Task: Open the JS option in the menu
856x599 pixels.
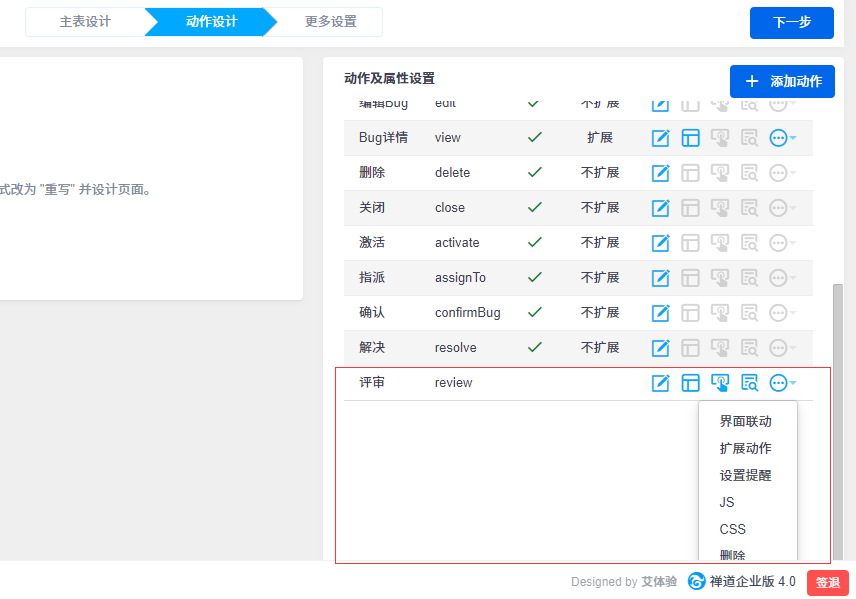Action: tap(727, 502)
